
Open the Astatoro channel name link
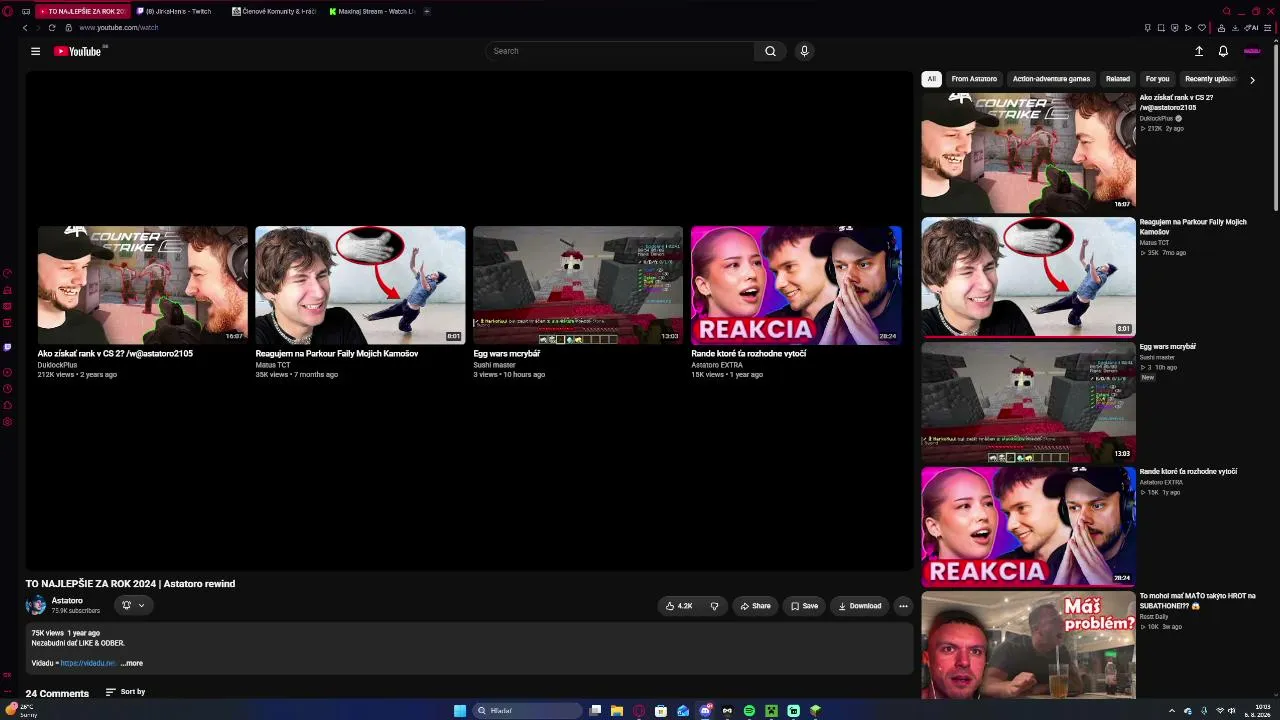point(67,601)
